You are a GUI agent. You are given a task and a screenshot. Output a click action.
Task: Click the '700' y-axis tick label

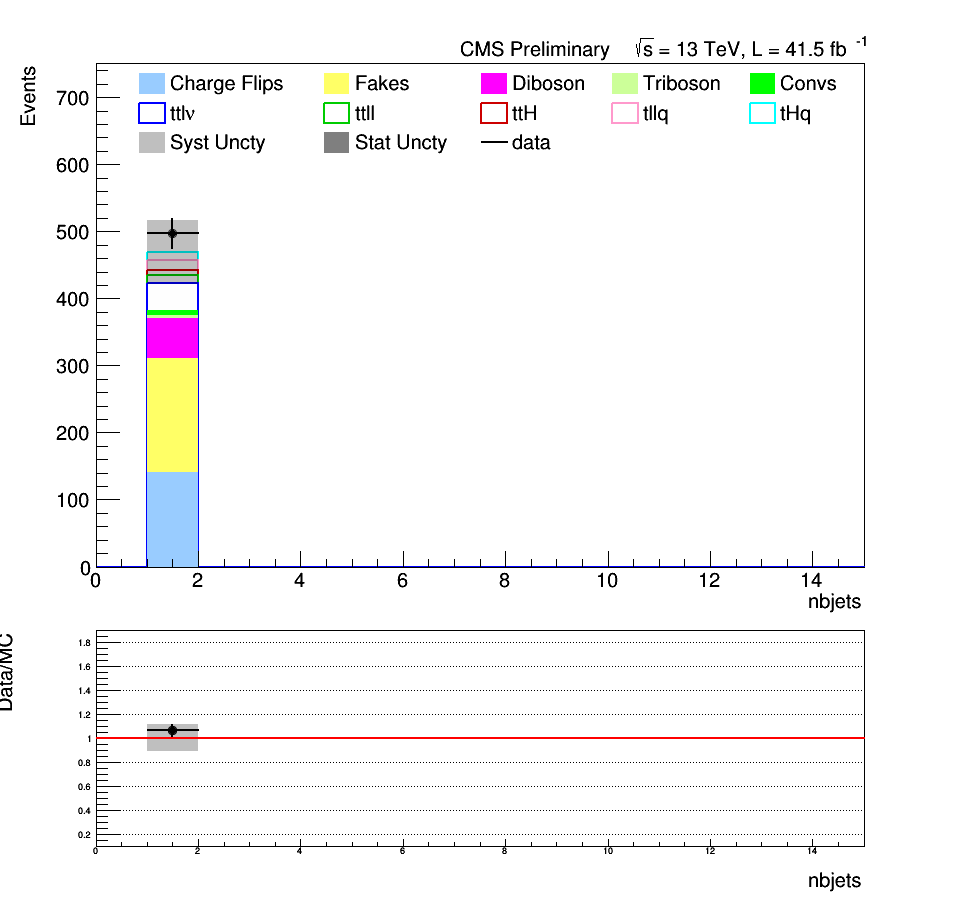pos(72,98)
